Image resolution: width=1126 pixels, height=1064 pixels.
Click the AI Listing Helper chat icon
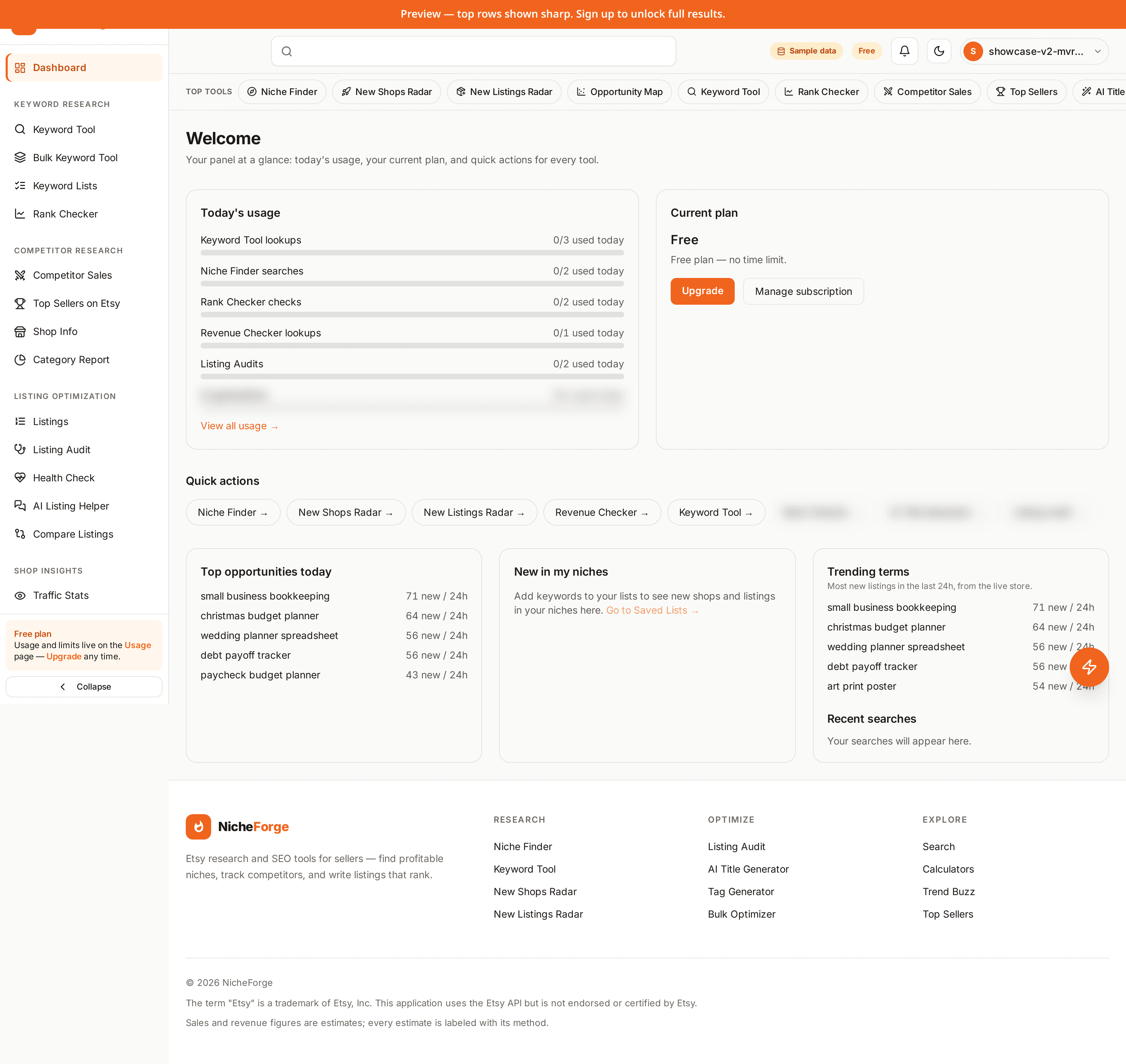tap(20, 505)
